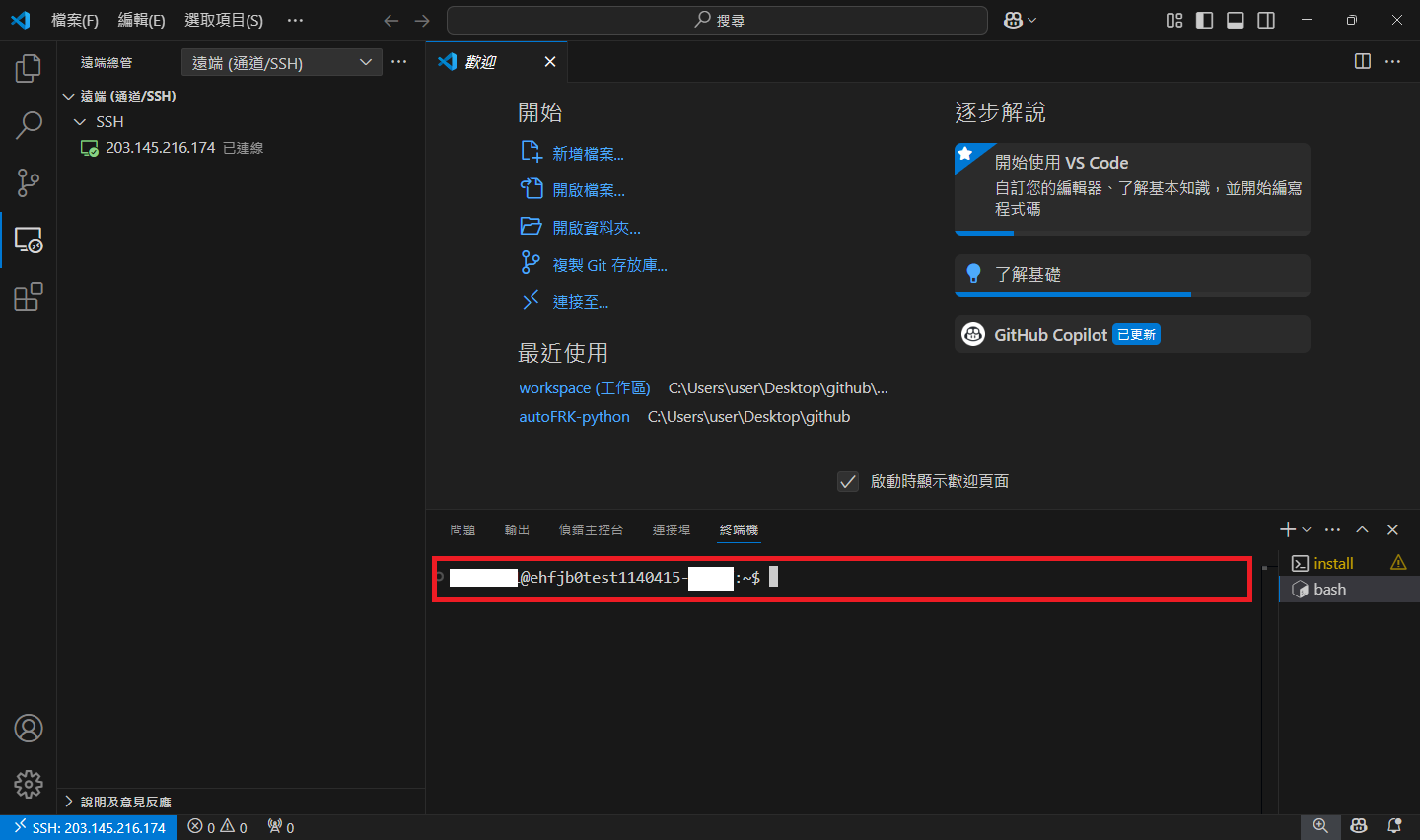Click 開啟檔案... link
The image size is (1420, 840).
coord(589,190)
